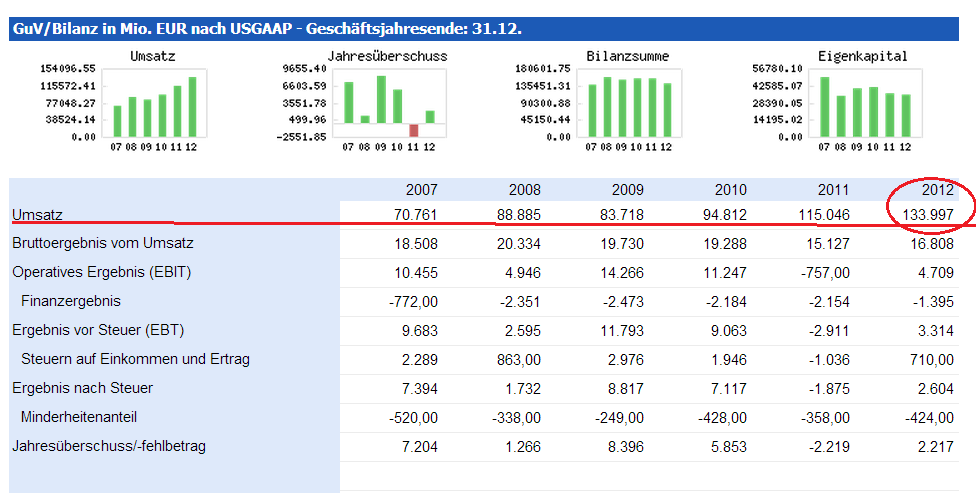Click the circled 2012 Umsatz value 133.997
The image size is (976, 493).
coord(927,215)
